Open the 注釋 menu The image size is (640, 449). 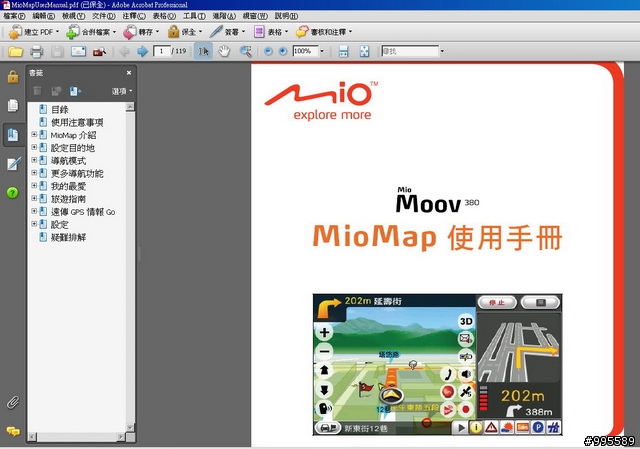click(x=134, y=16)
